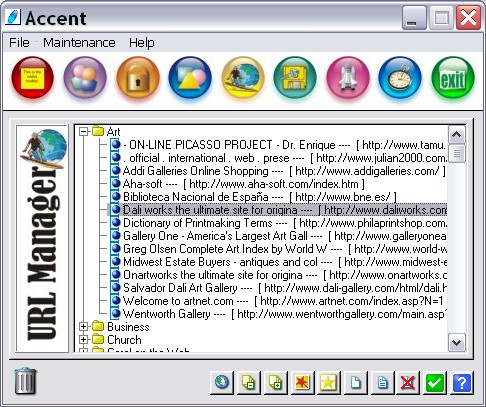Click the URL Manager logo panel
The height and width of the screenshot is (407, 486).
click(x=42, y=238)
